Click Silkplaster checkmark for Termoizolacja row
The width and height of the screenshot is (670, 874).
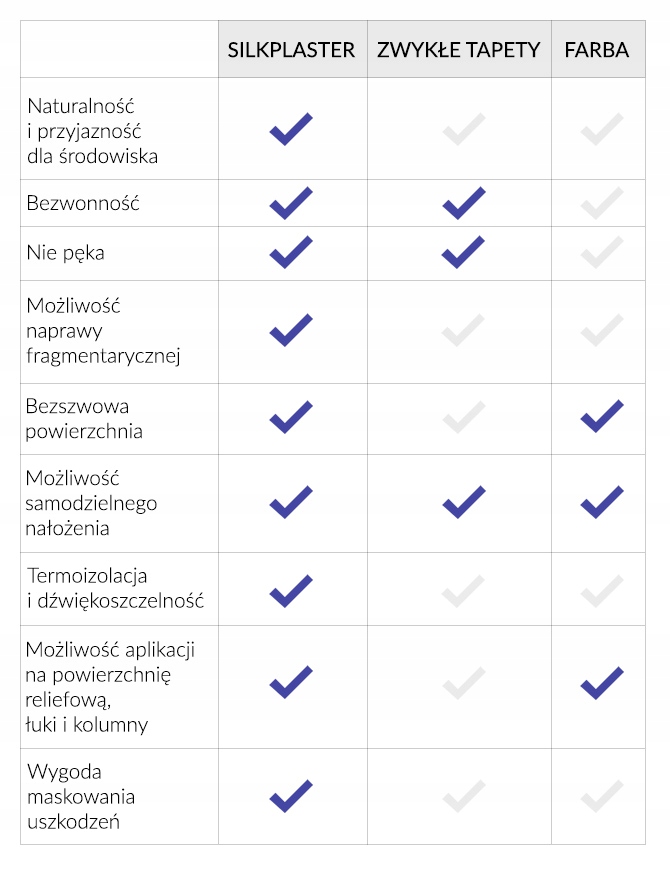[291, 590]
